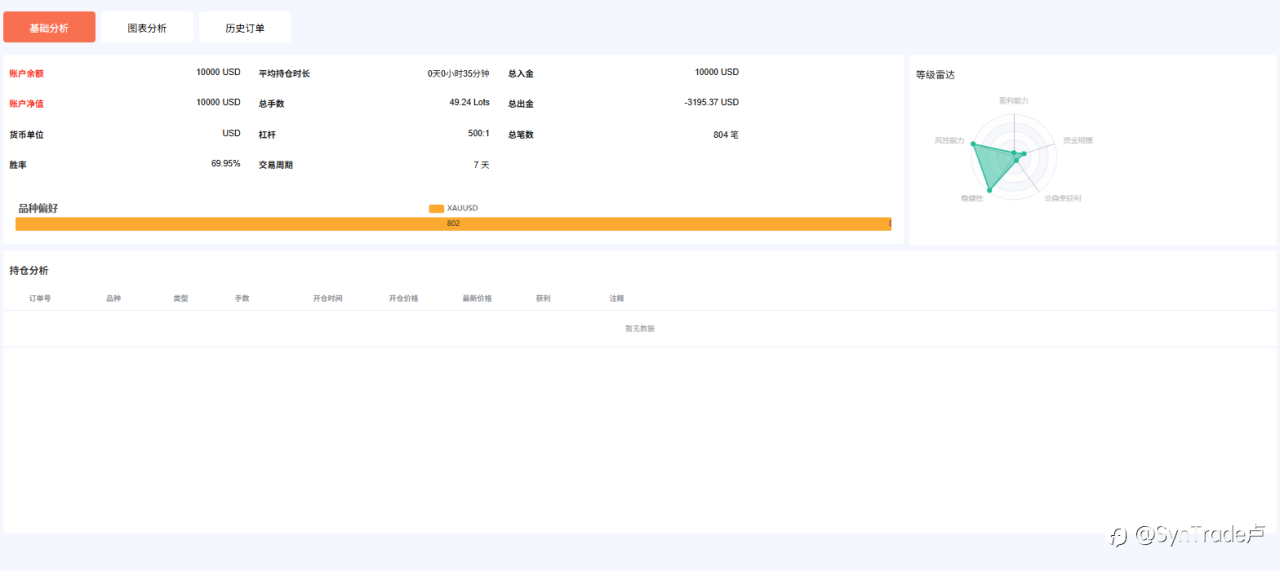Sort by 订单号 column header
1280x571 pixels.
[40, 298]
